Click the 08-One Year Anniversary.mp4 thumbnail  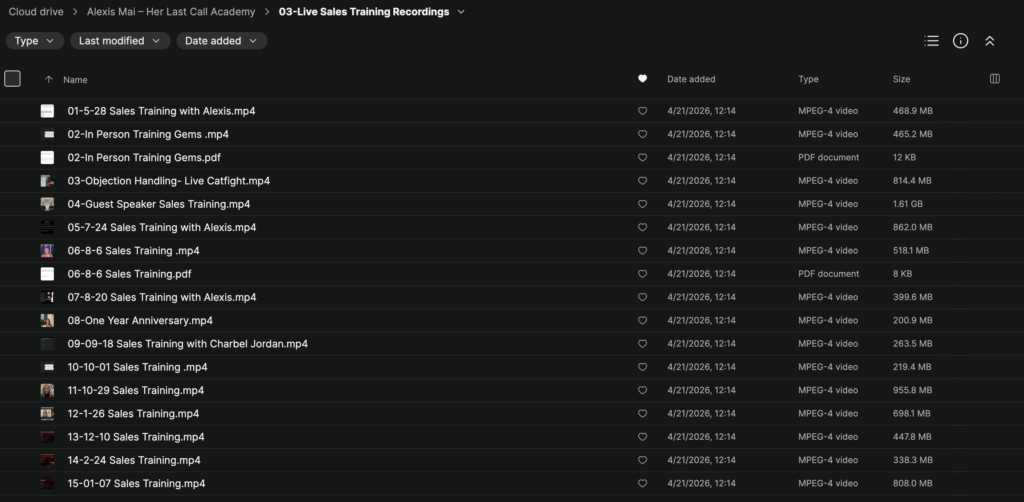point(47,321)
